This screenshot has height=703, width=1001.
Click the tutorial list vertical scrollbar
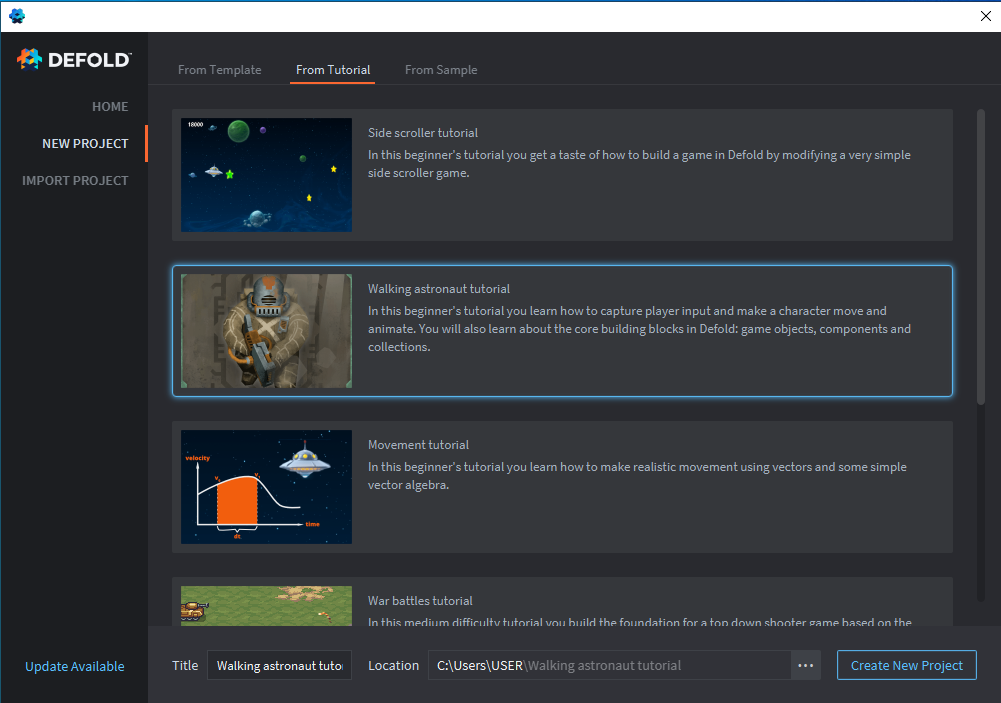coord(981,257)
